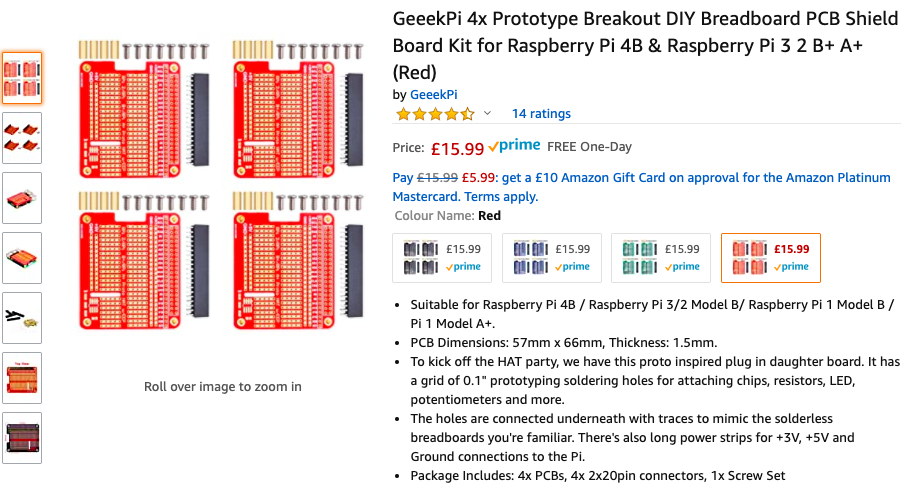This screenshot has height=498, width=919.
Task: Select the red colour variant swatch
Action: point(770,258)
